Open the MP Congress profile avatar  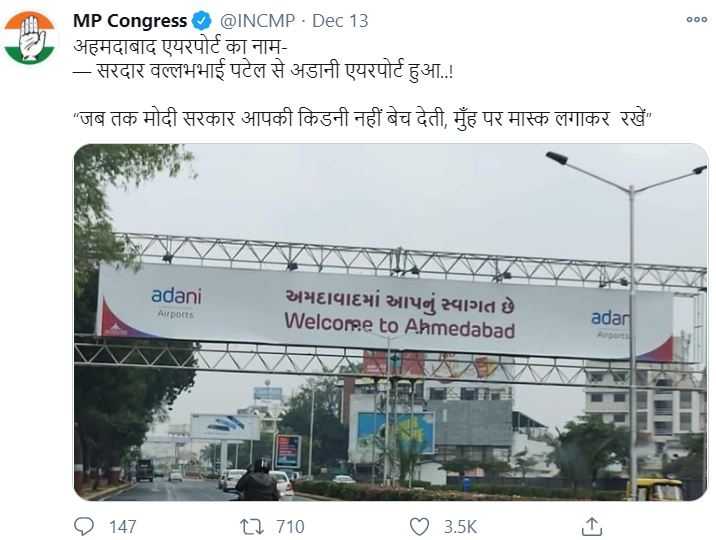(30, 37)
